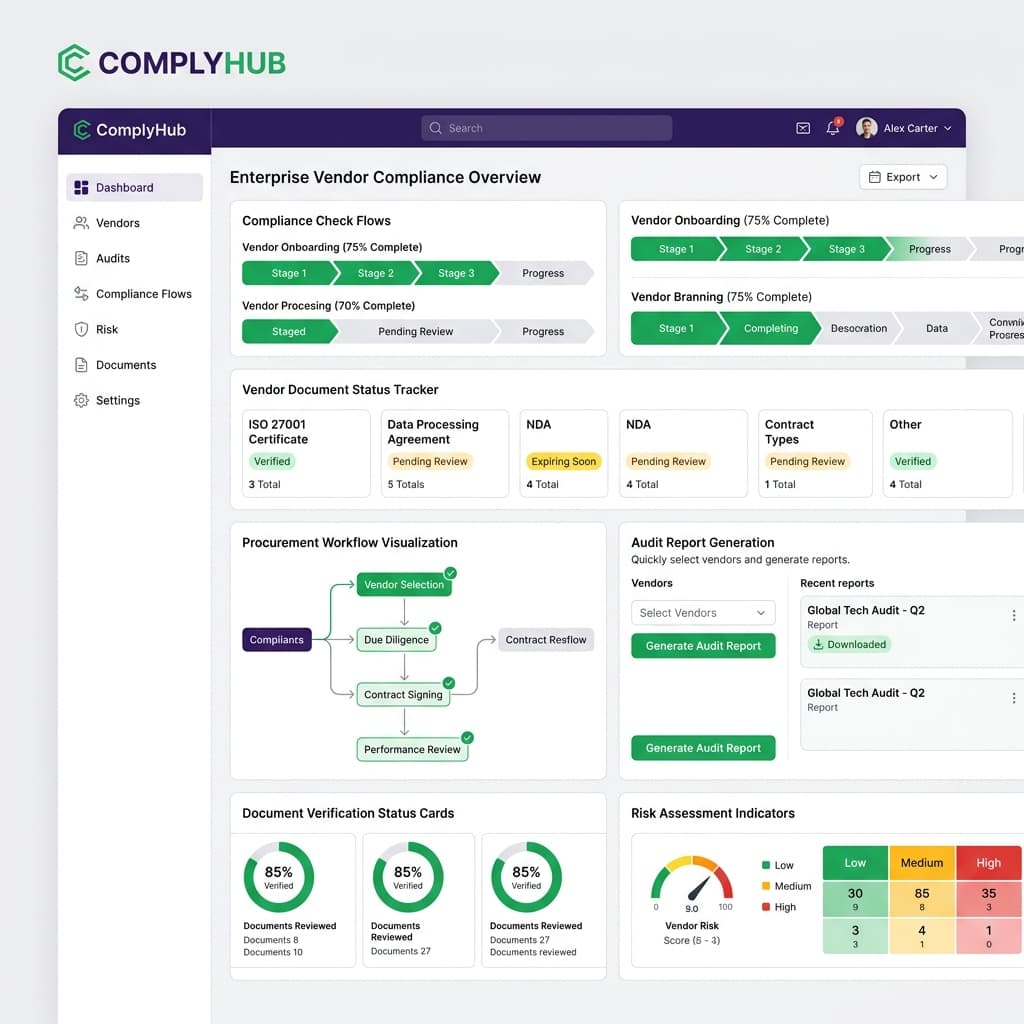
Task: Open the mail envelope icon
Action: [803, 128]
